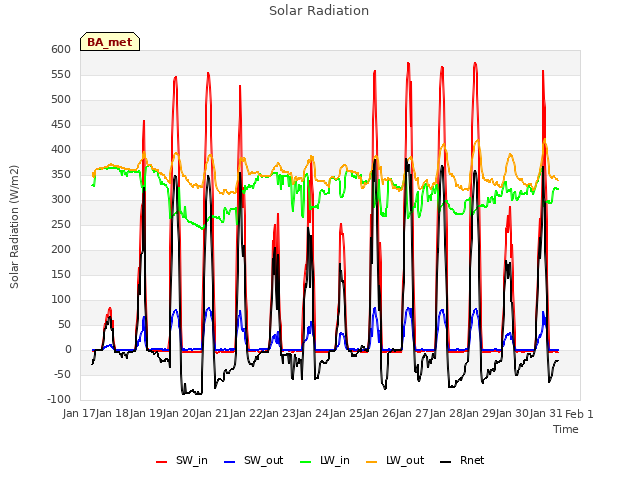
Task: Click the orange LW_out legend swatch
Action: [372, 462]
